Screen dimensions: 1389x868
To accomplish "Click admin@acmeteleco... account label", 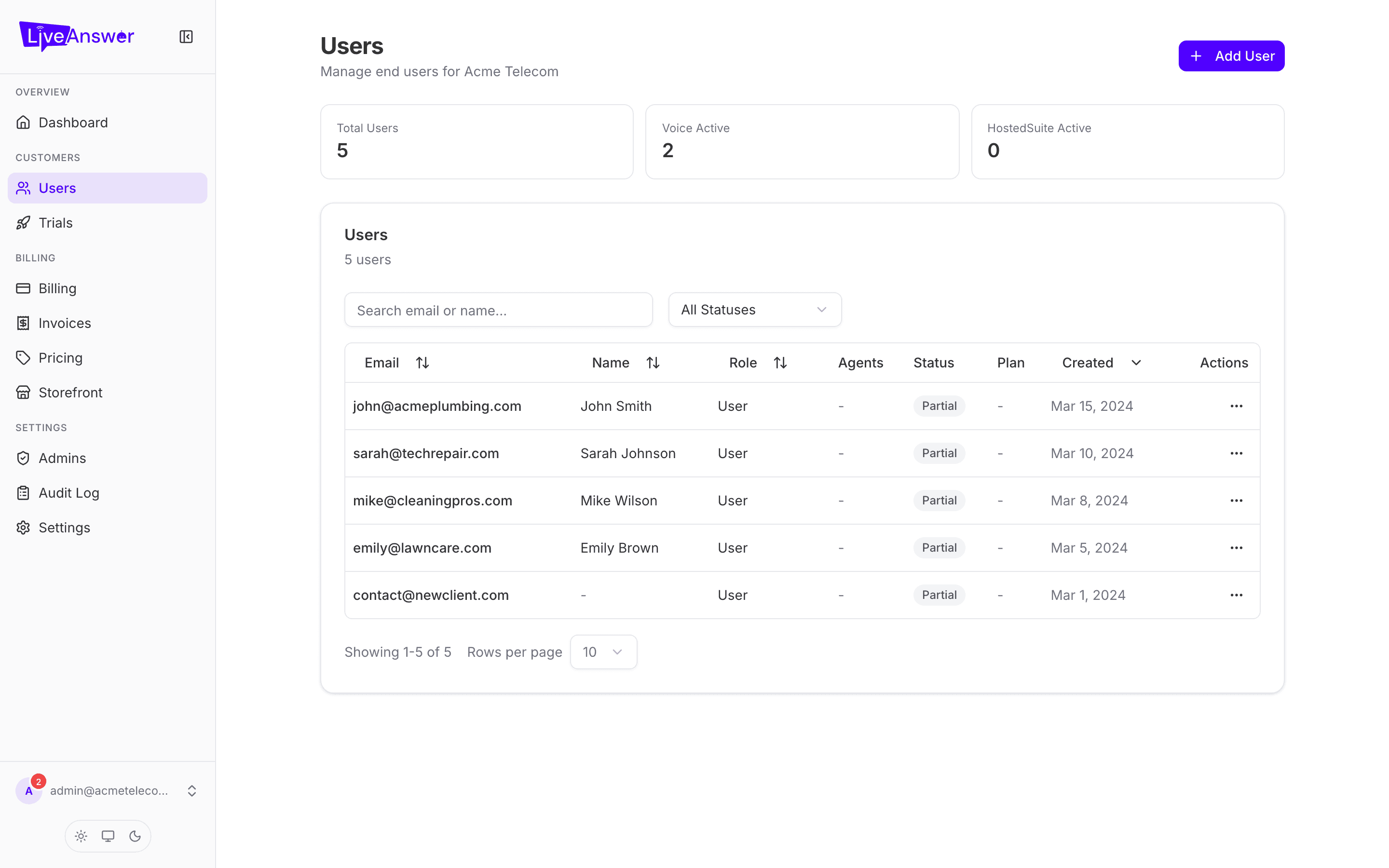I will [x=109, y=790].
